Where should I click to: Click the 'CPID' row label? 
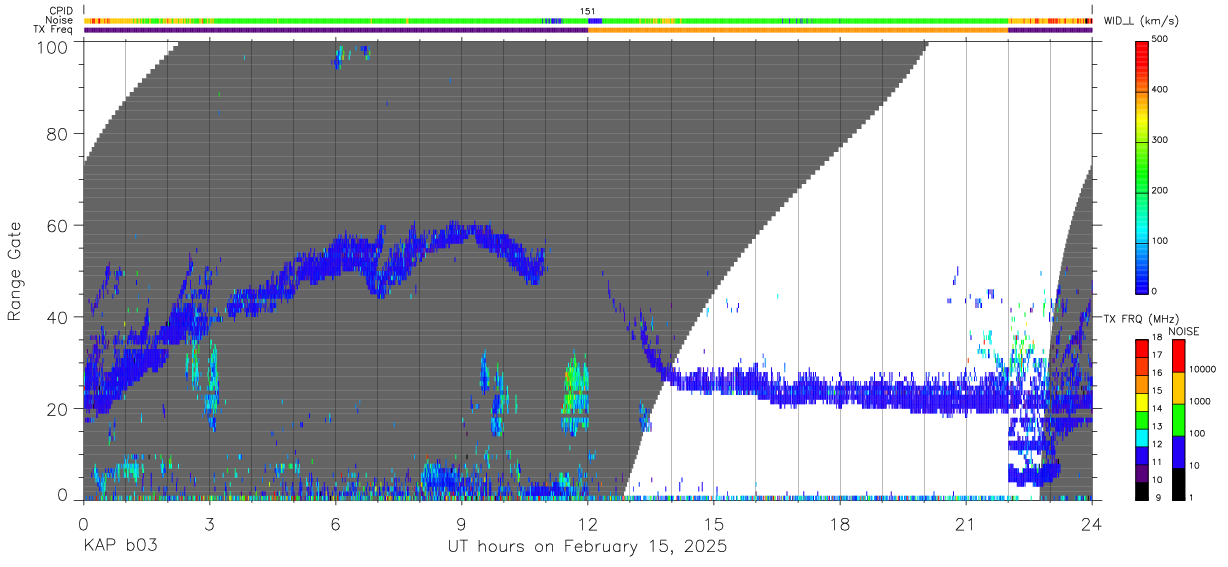(60, 11)
